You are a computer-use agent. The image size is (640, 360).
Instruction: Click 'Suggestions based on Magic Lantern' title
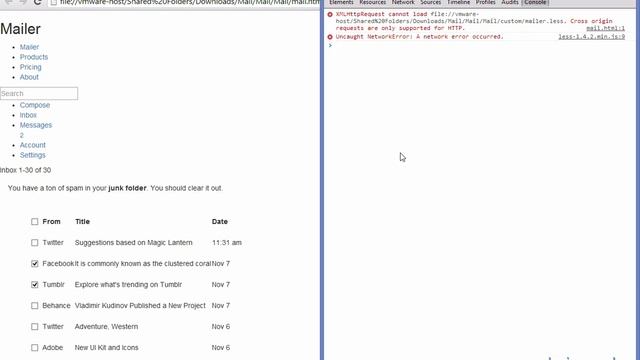coord(133,243)
